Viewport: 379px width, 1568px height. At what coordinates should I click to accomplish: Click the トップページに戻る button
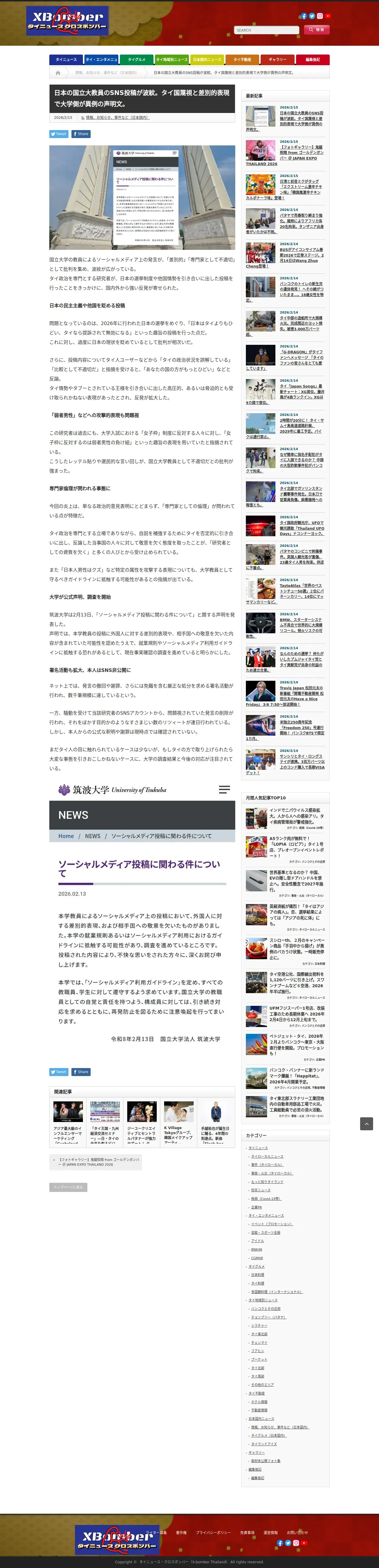pyautogui.click(x=68, y=1187)
